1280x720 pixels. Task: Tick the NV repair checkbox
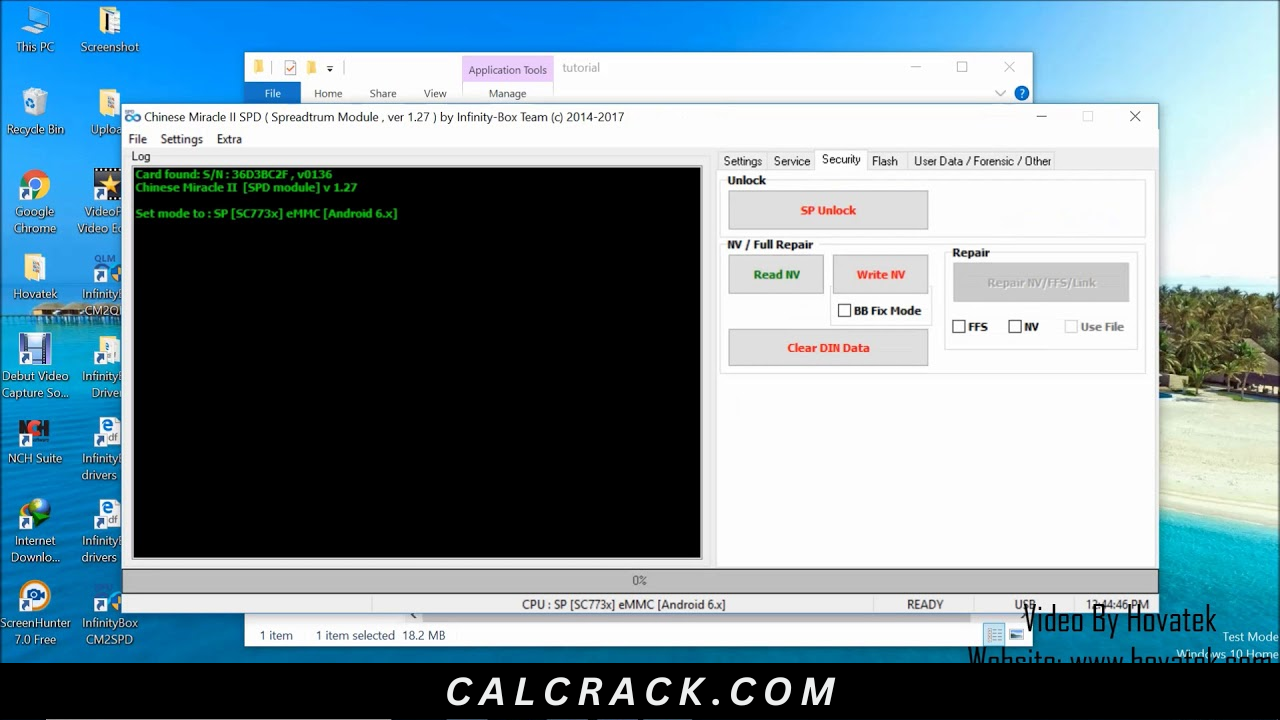pyautogui.click(x=1015, y=327)
